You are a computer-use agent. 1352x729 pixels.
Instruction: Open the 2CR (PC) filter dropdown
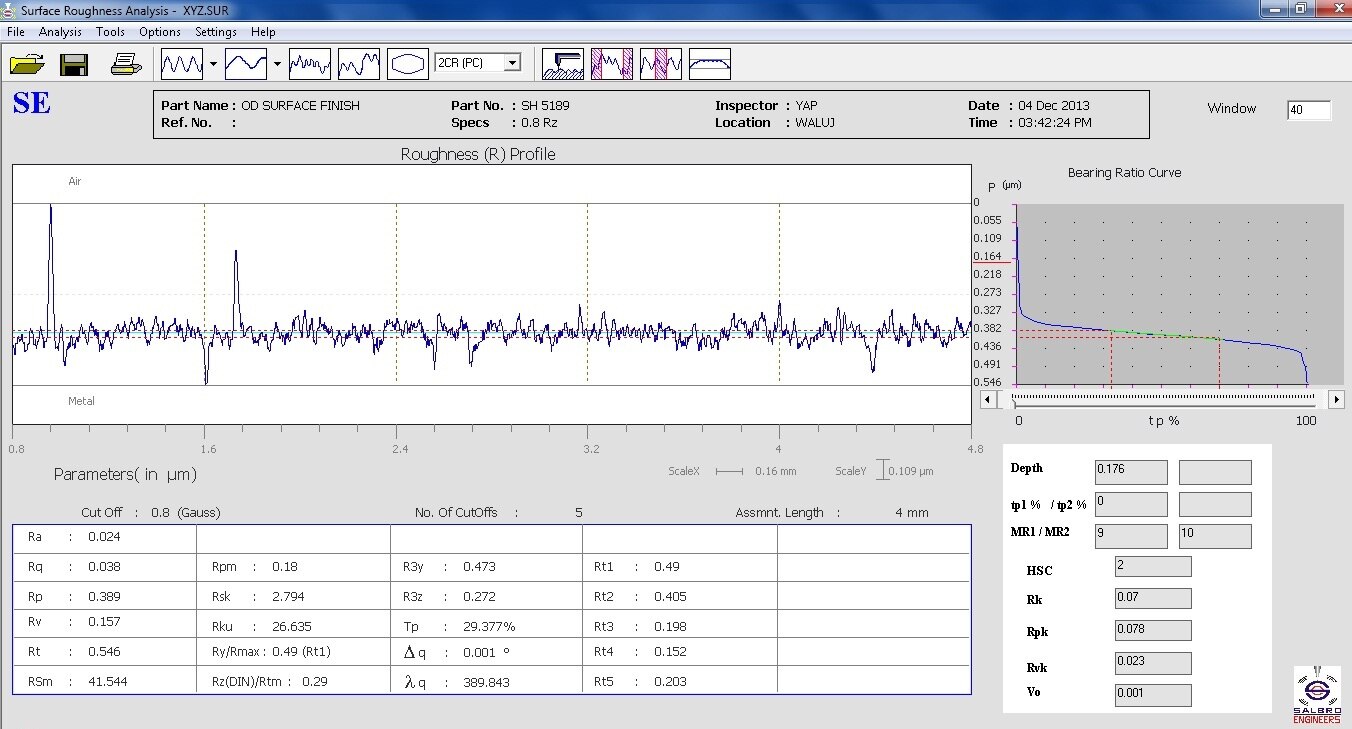click(512, 63)
